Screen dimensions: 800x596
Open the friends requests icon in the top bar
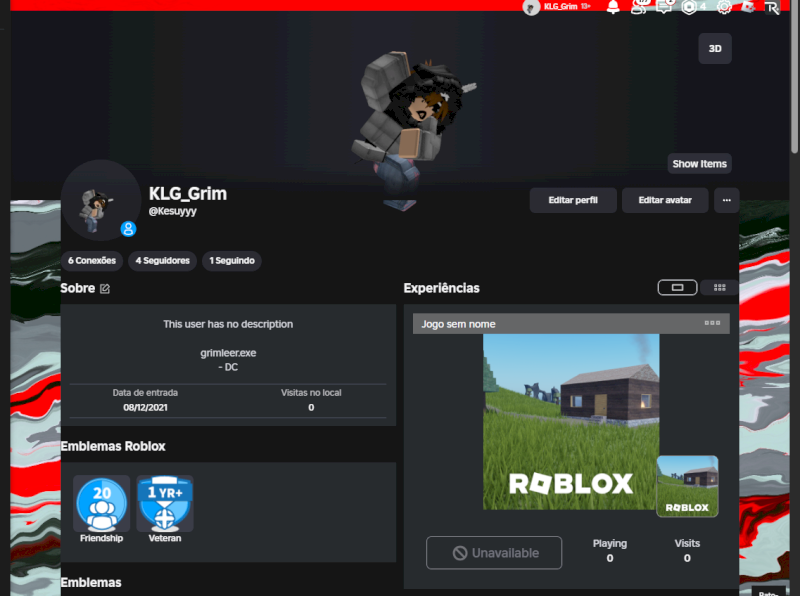pos(638,7)
